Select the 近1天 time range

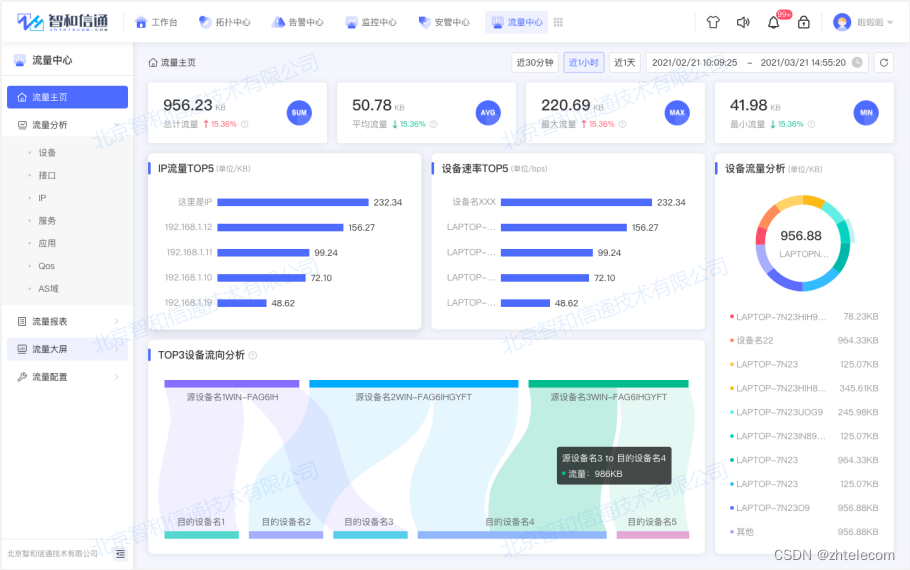point(625,63)
